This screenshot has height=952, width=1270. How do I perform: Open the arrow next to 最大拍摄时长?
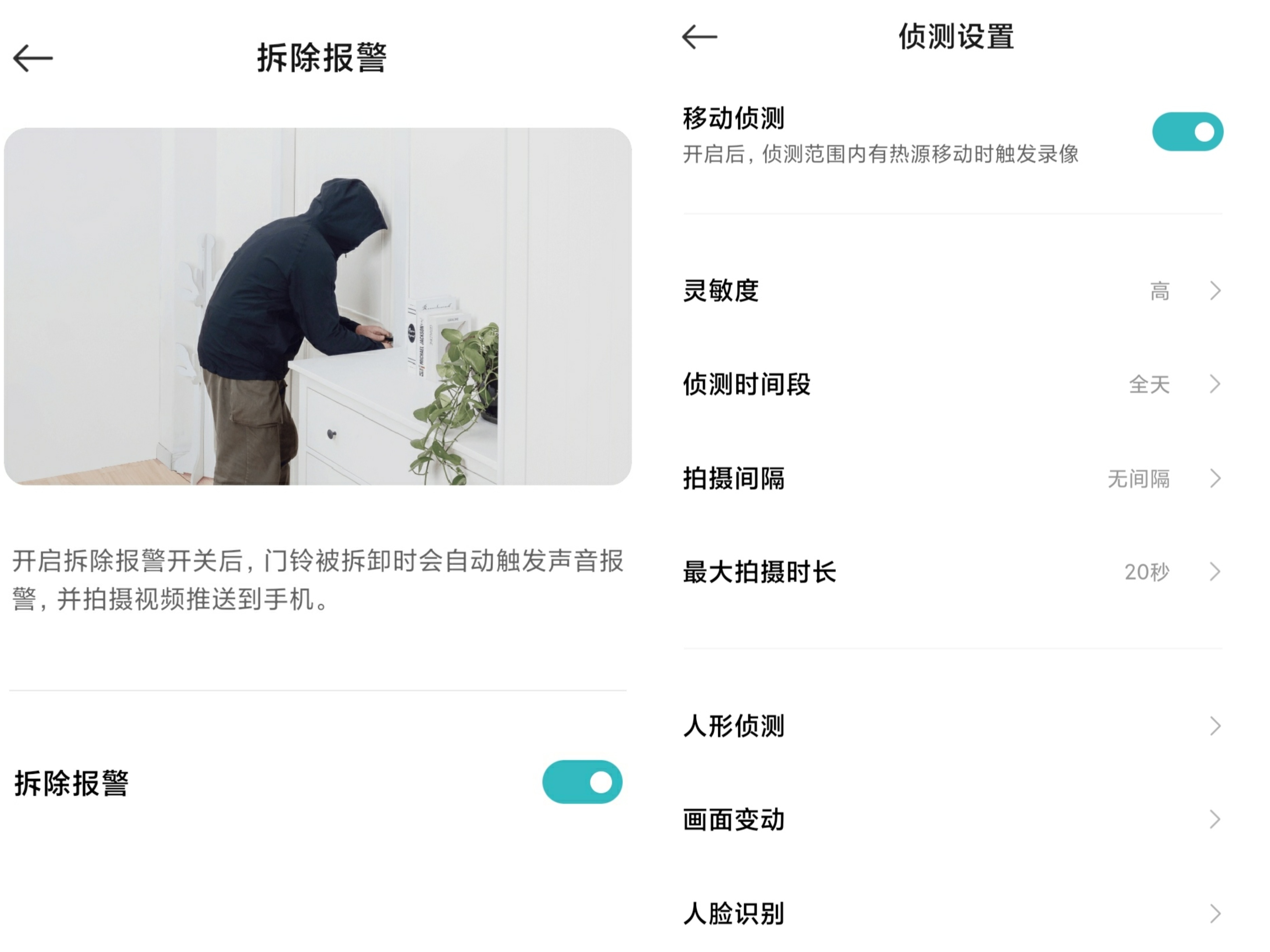click(x=1215, y=571)
